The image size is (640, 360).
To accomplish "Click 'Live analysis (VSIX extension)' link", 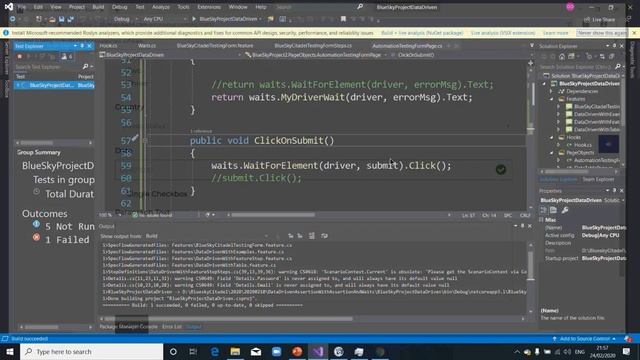I will pyautogui.click(x=503, y=33).
